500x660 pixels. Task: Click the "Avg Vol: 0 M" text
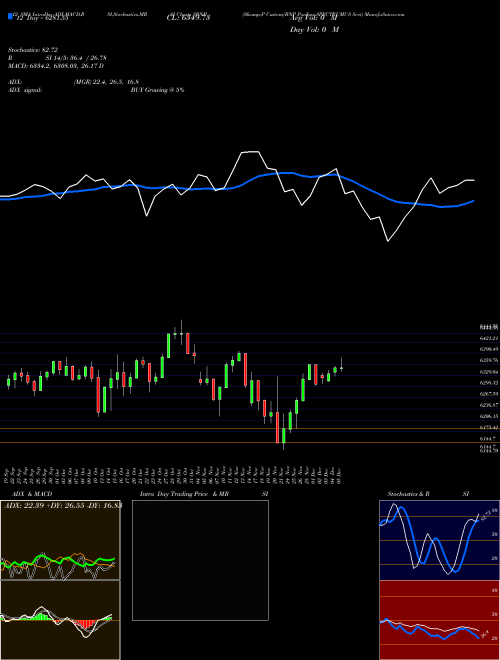(314, 18)
